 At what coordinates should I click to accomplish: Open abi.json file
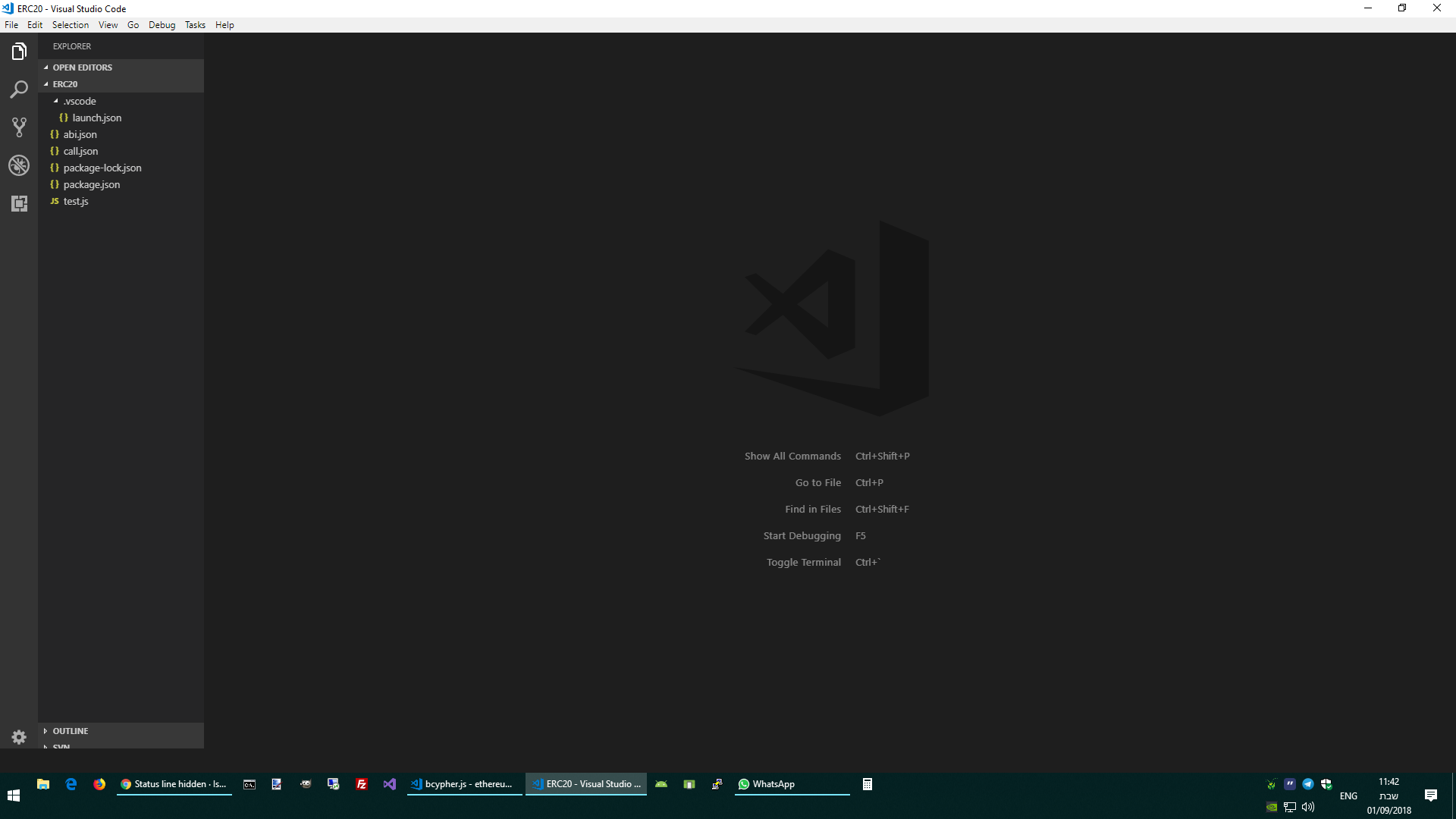(121, 134)
